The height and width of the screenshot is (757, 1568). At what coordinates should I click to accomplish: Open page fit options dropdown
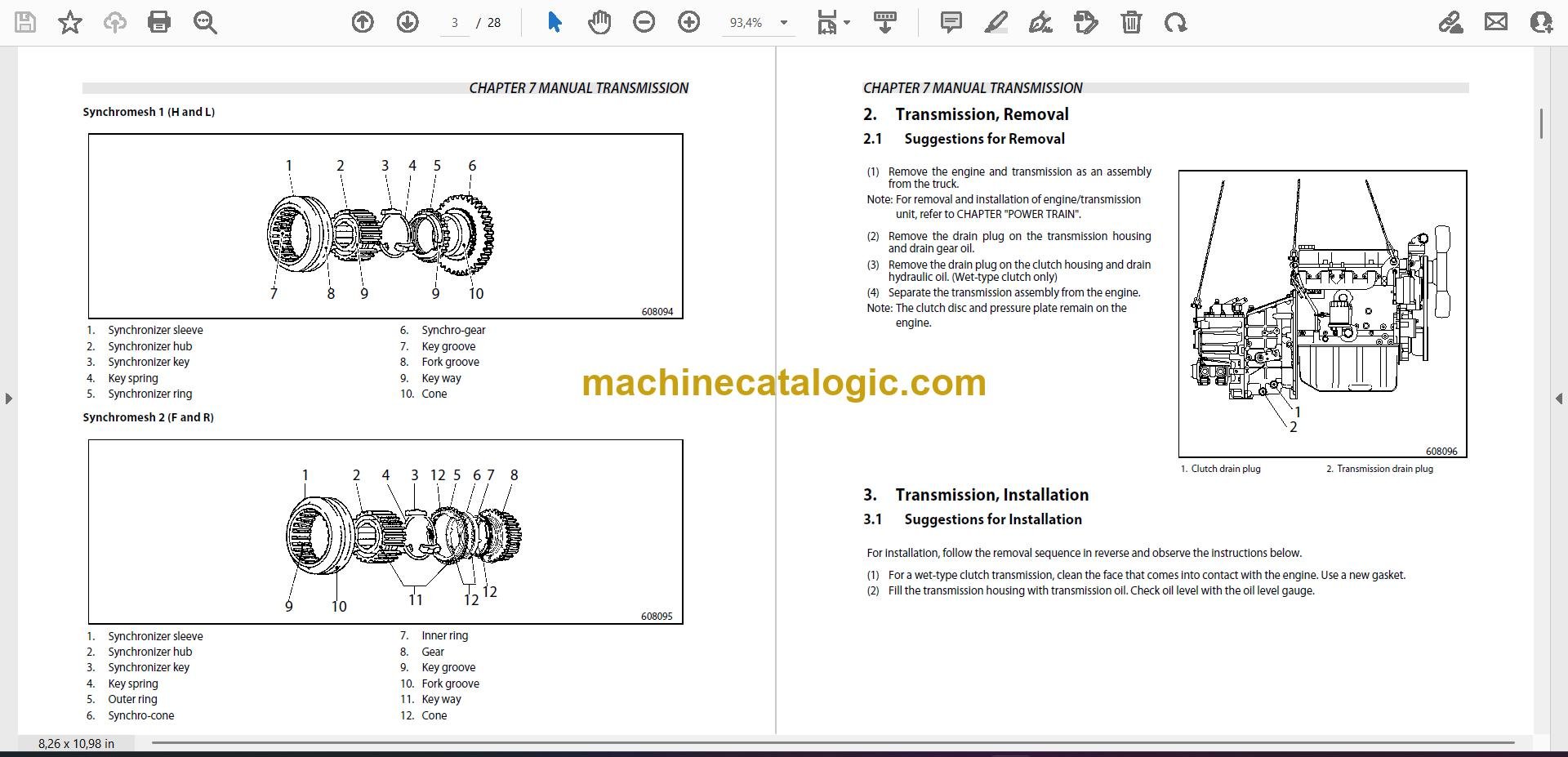pyautogui.click(x=833, y=23)
